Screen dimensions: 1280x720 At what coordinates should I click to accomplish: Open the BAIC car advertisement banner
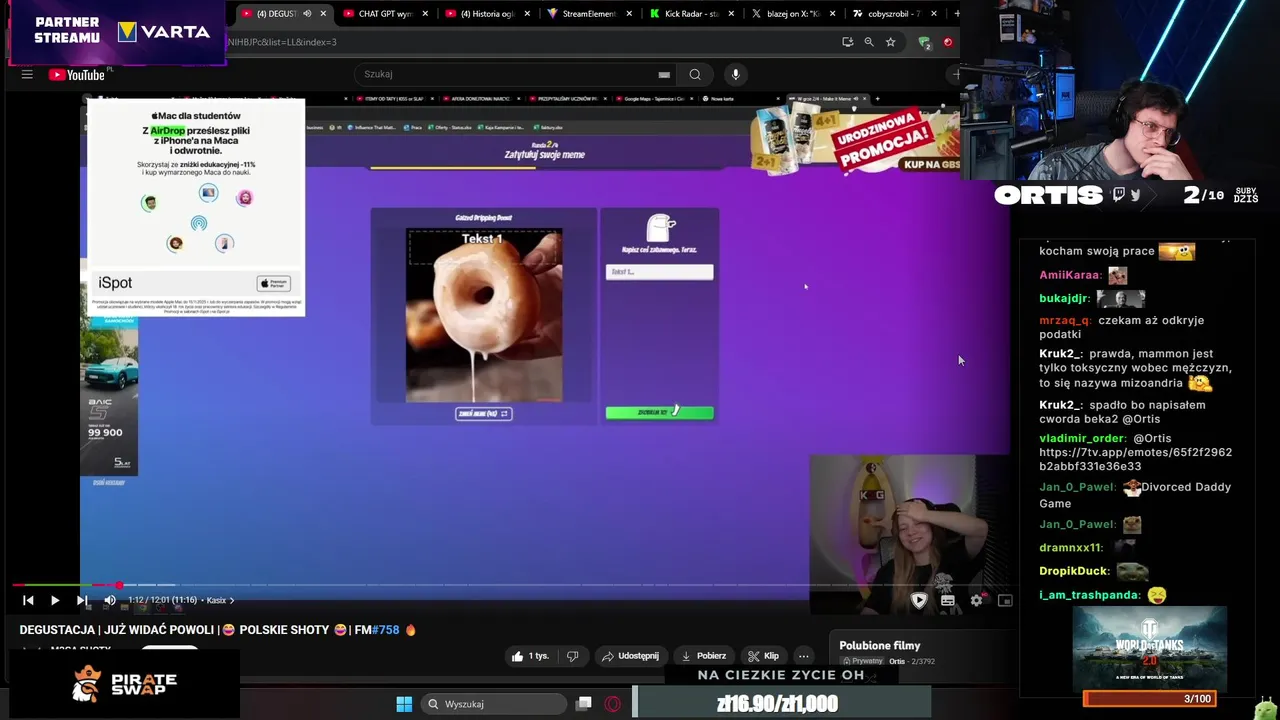109,397
